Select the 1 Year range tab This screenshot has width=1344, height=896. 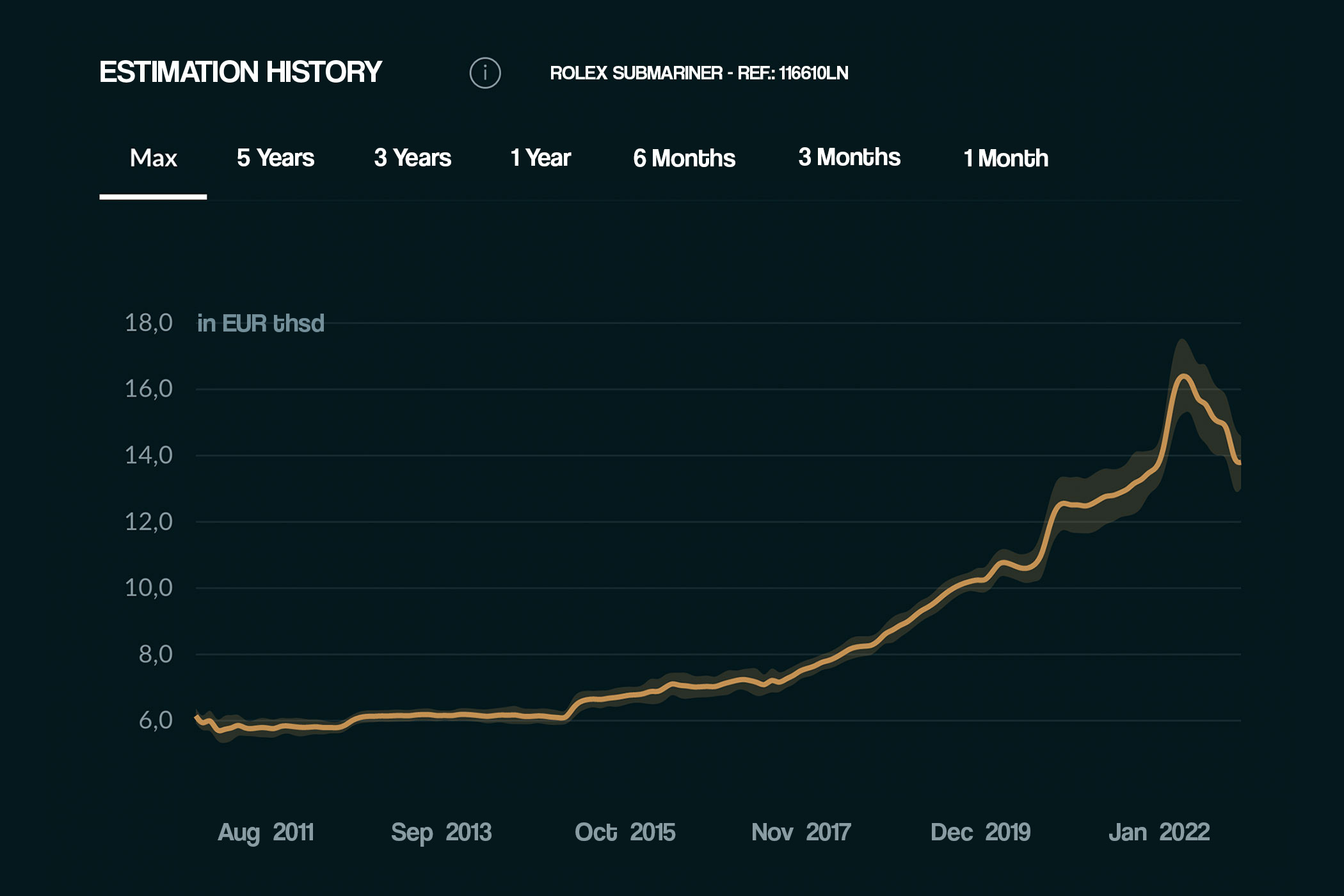pos(541,158)
